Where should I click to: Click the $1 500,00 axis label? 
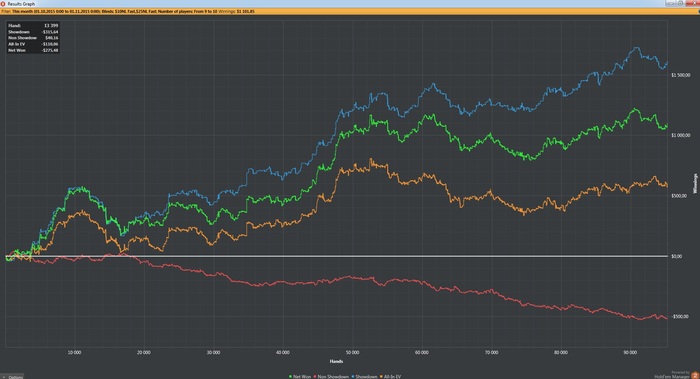pyautogui.click(x=680, y=75)
